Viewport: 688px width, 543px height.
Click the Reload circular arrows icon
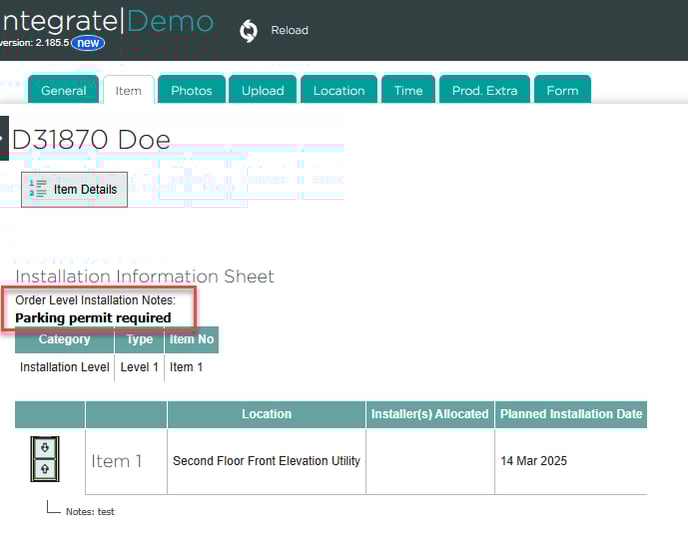pyautogui.click(x=248, y=31)
